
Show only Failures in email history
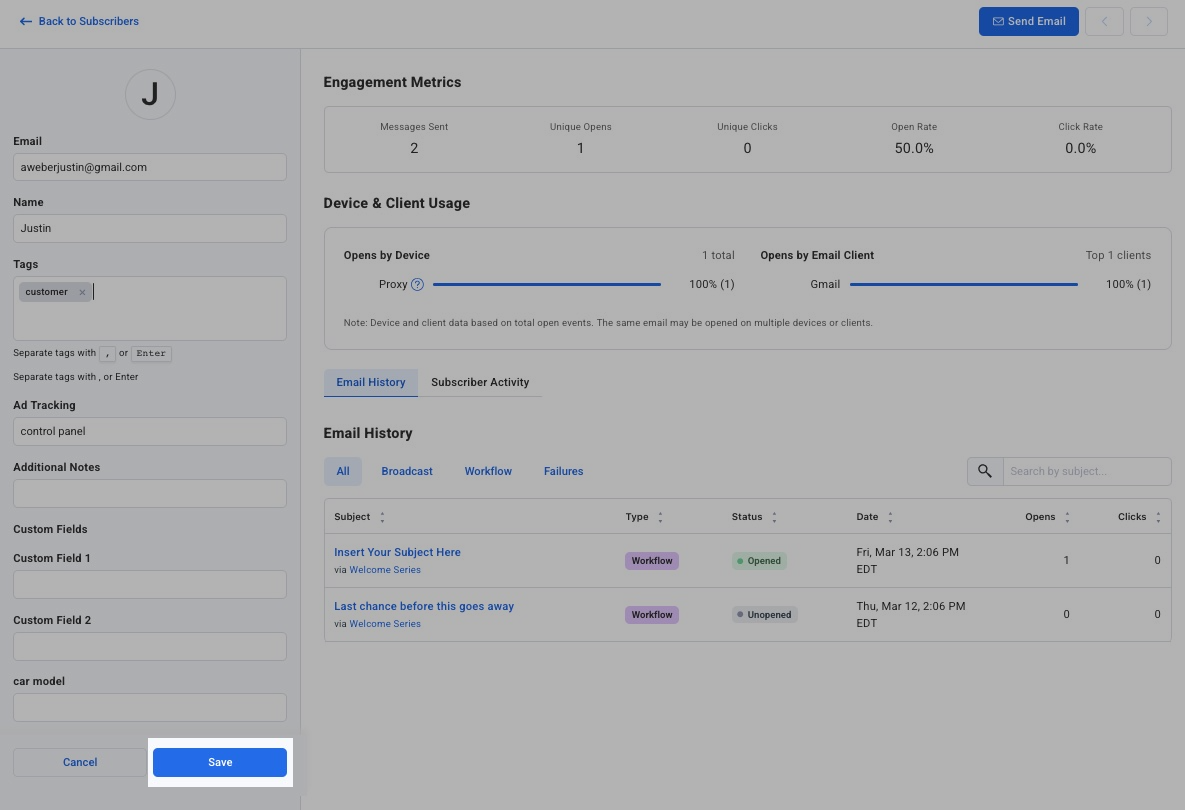(x=563, y=471)
